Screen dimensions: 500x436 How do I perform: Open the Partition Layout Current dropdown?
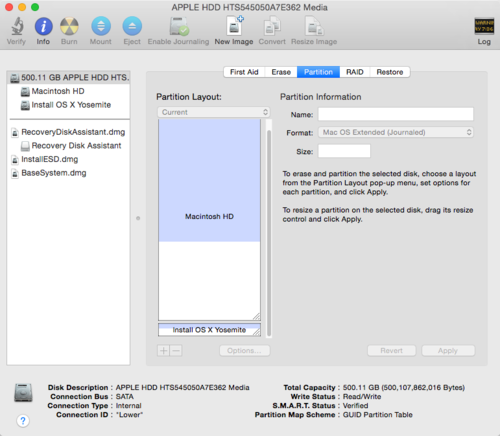click(213, 112)
